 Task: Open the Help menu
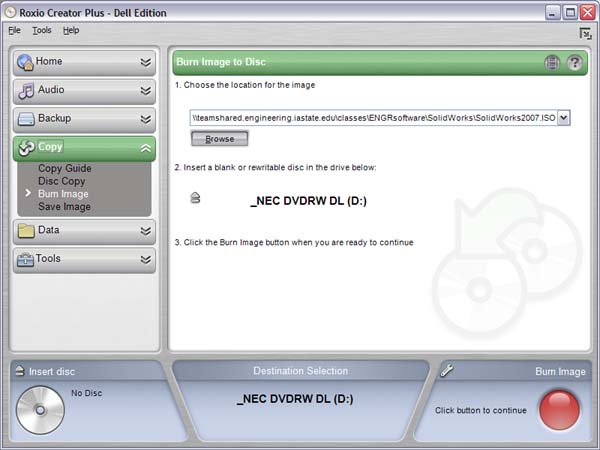pyautogui.click(x=71, y=30)
